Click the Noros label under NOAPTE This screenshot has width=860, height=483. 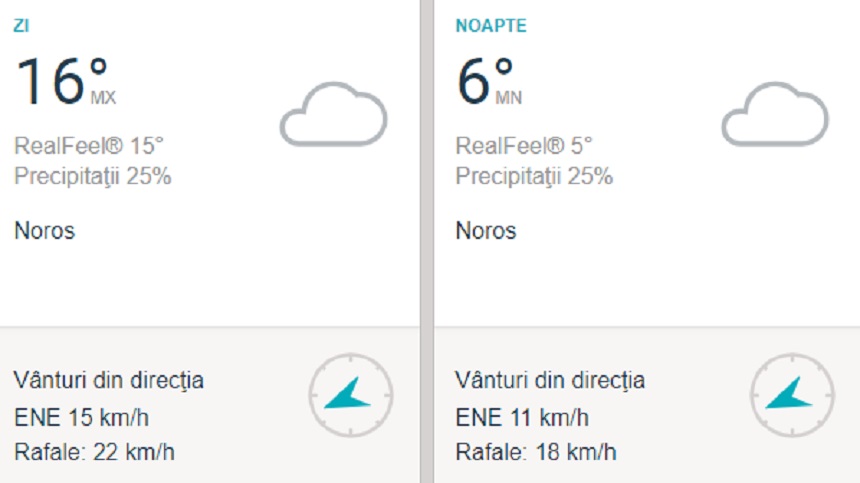(486, 231)
